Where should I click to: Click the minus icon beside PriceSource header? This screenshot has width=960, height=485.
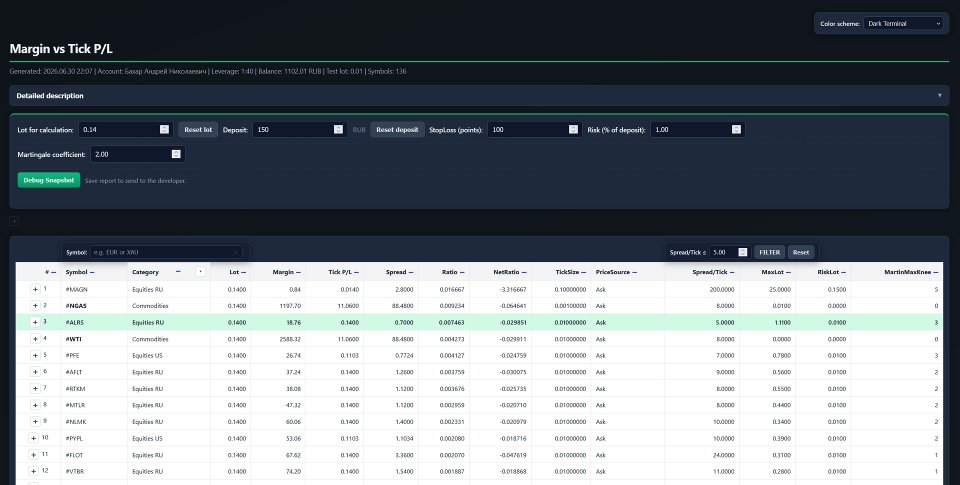pyautogui.click(x=634, y=273)
